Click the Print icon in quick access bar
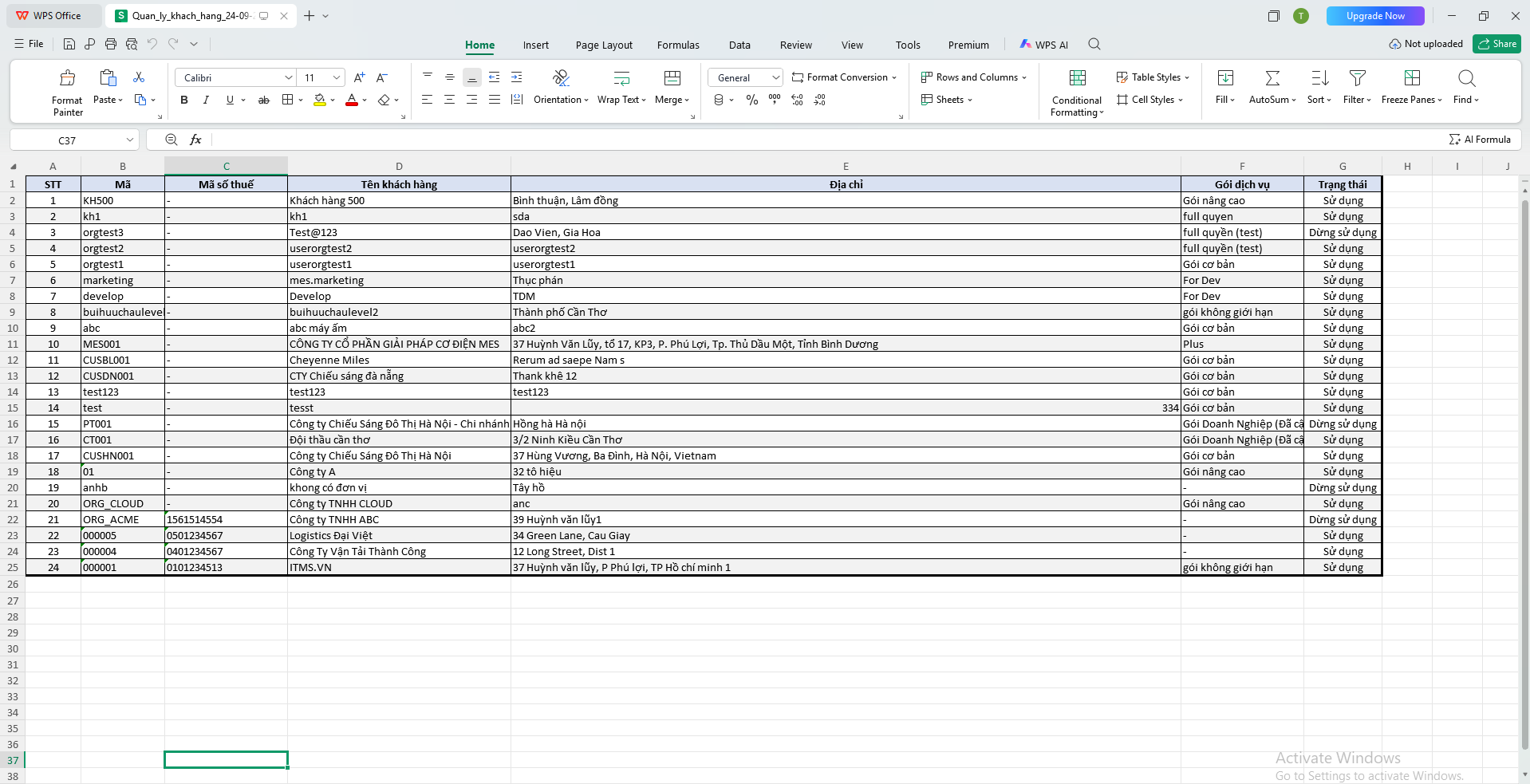The image size is (1530, 784). (x=111, y=44)
